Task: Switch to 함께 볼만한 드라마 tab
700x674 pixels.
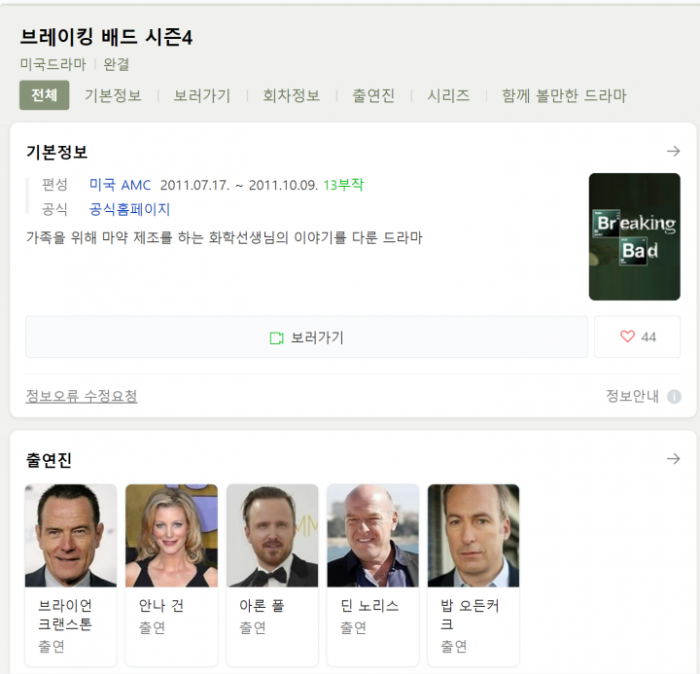Action: (563, 96)
